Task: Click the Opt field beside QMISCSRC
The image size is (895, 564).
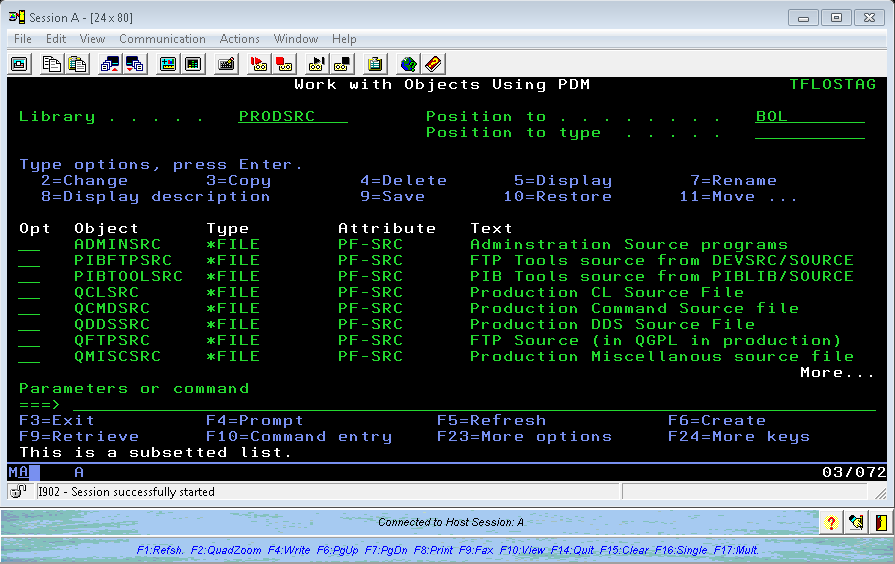Action: [x=29, y=356]
